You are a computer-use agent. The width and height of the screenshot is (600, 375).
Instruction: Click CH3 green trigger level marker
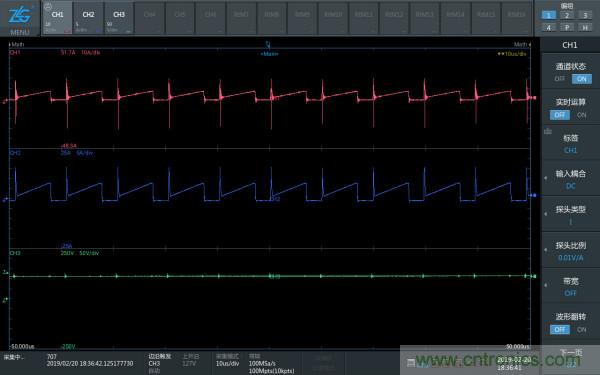[x=5, y=272]
